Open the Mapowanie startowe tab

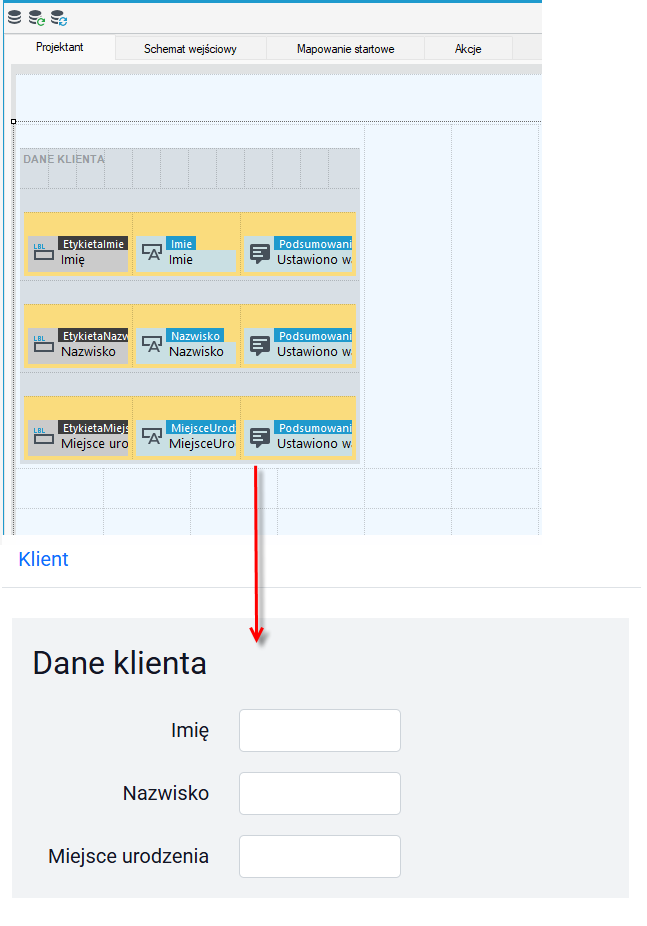(345, 49)
